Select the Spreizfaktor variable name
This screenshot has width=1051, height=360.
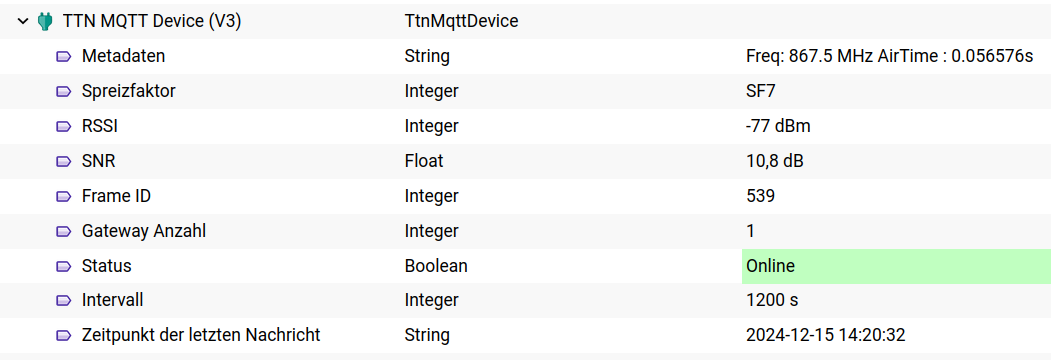point(129,91)
